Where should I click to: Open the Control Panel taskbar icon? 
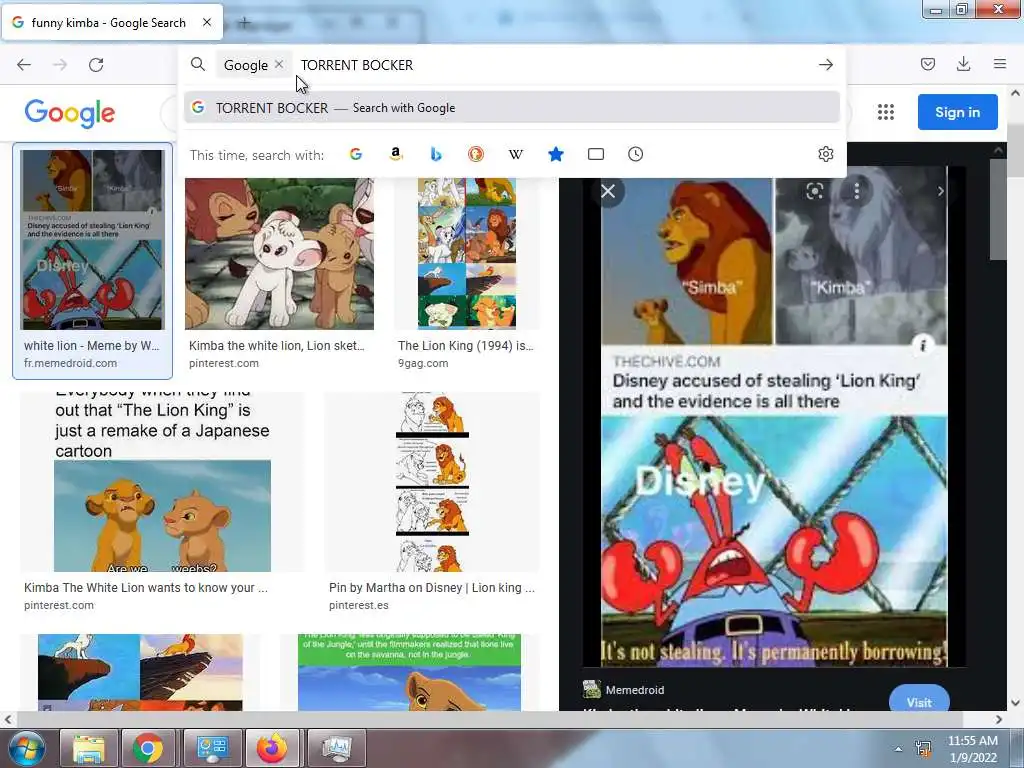tap(212, 748)
